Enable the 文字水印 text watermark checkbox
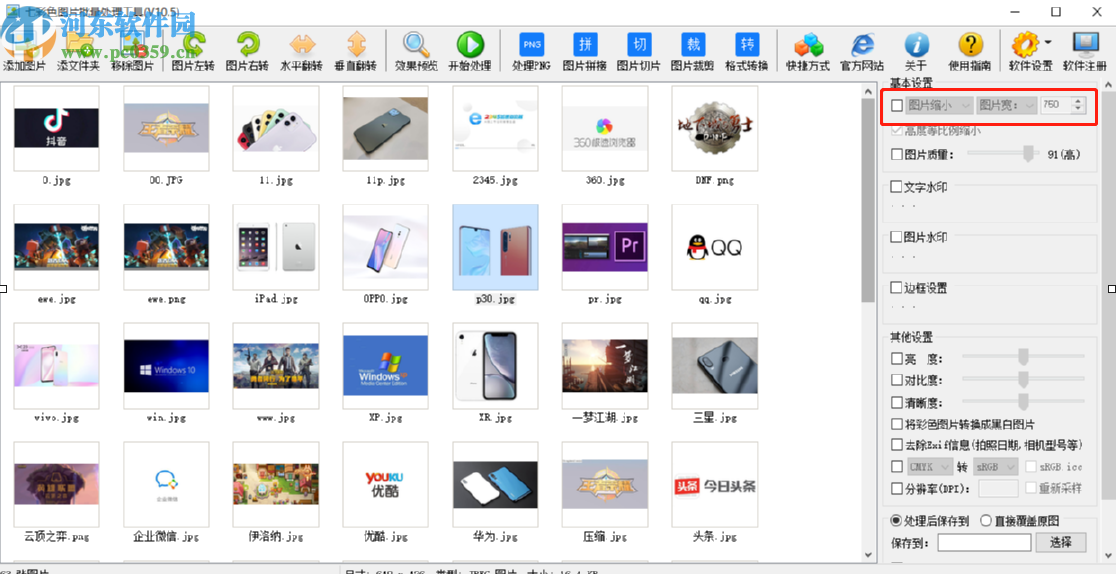The image size is (1117, 574). click(897, 187)
